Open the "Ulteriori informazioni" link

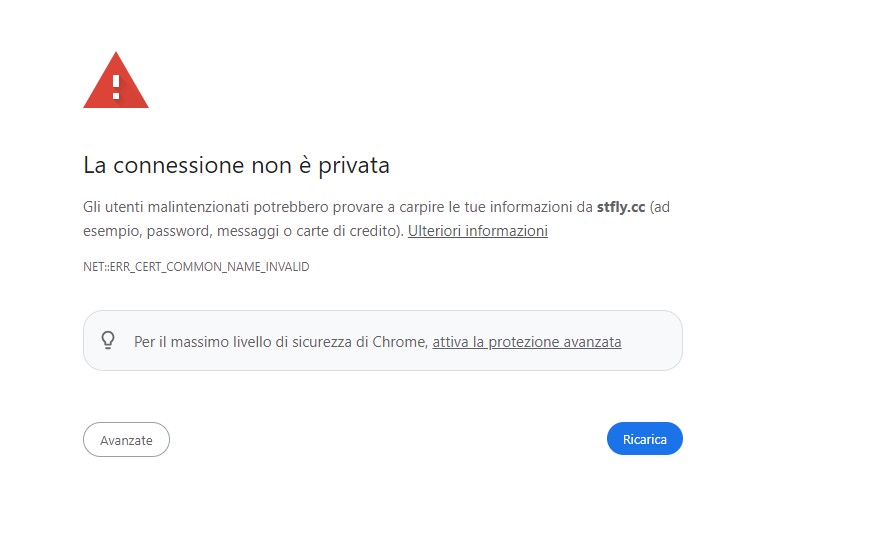pos(477,230)
